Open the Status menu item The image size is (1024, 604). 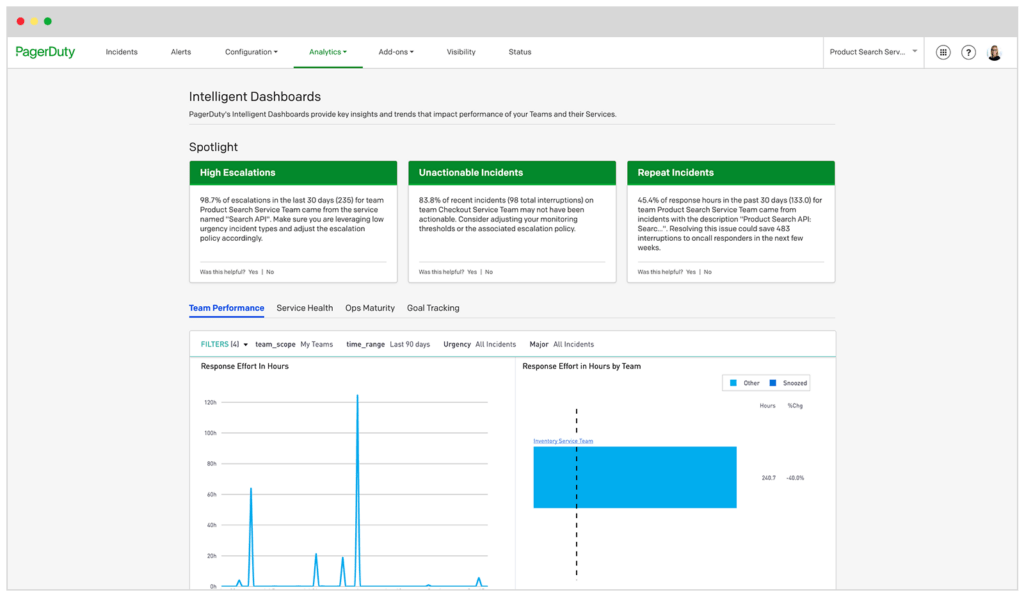coord(520,52)
